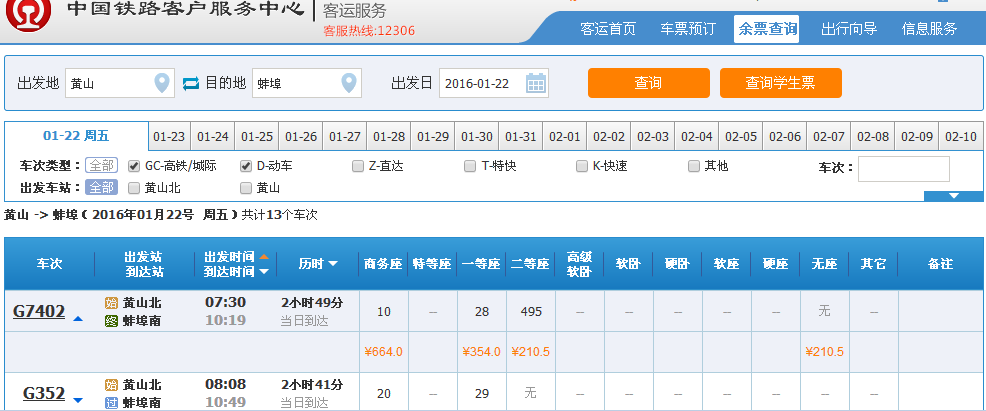Expand G352 price details arrow
Screen dimensions: 986x411
point(78,400)
